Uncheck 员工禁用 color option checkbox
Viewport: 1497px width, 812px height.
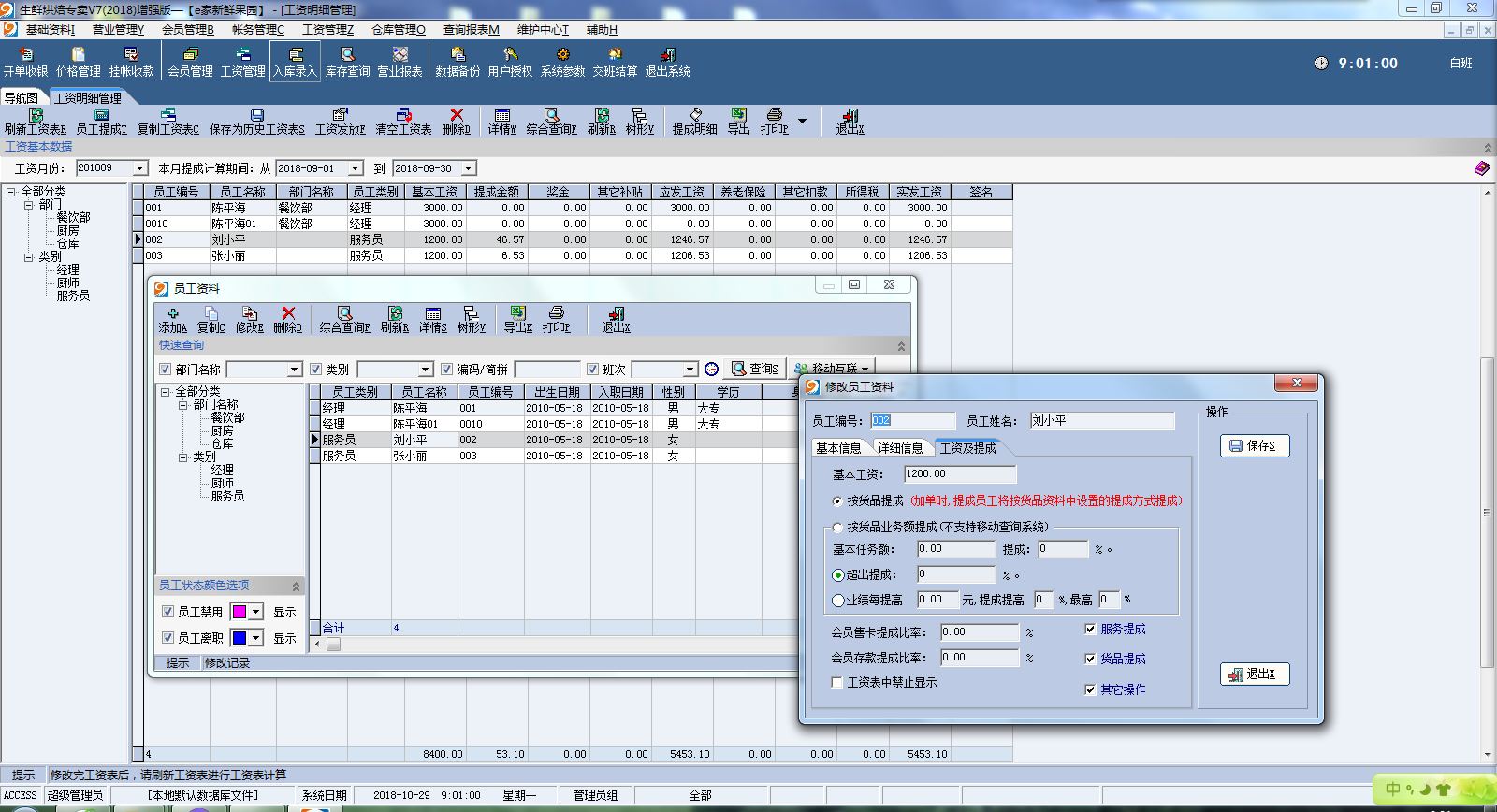tap(167, 612)
